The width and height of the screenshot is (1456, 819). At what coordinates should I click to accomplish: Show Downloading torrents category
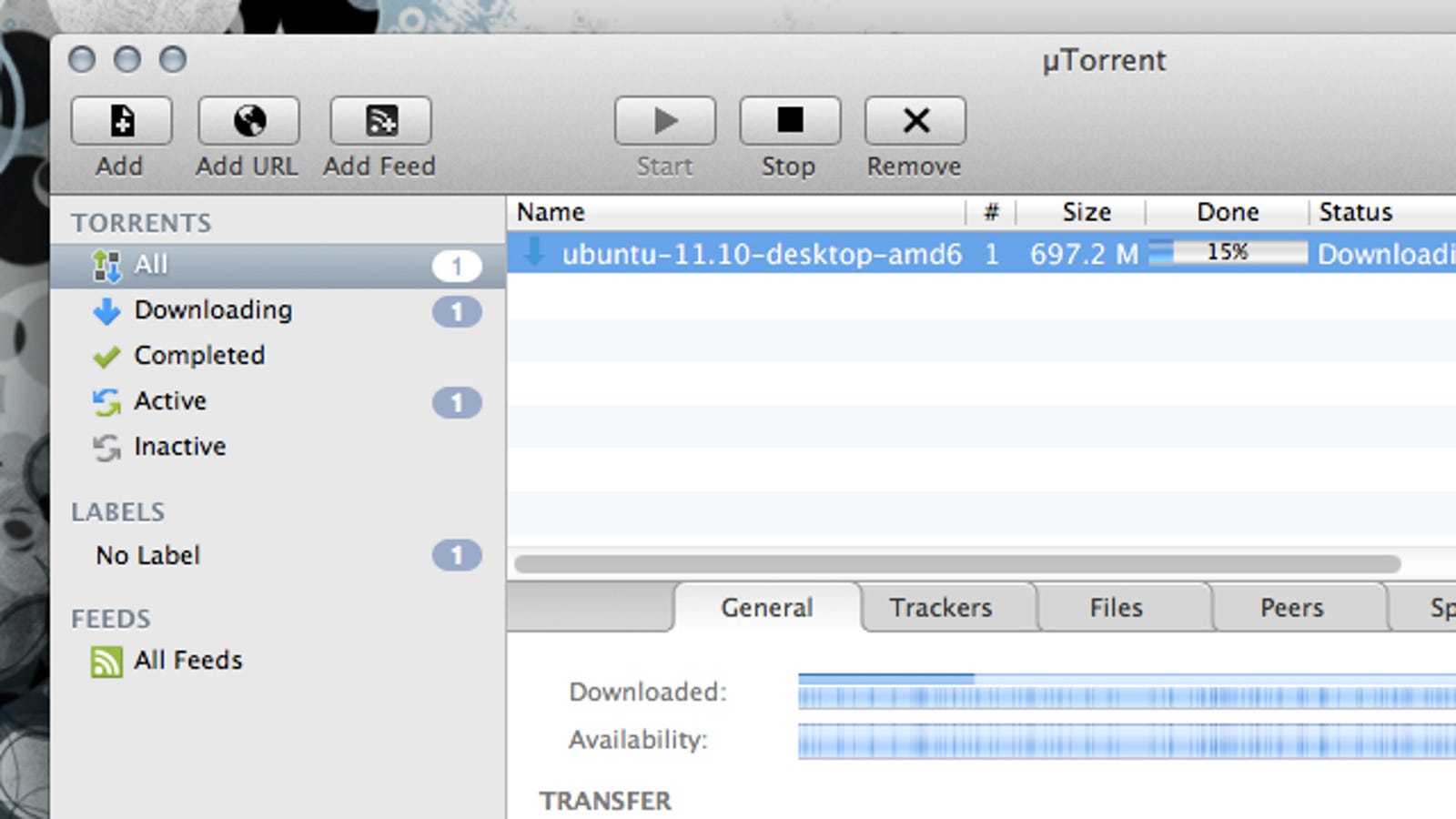point(278,310)
